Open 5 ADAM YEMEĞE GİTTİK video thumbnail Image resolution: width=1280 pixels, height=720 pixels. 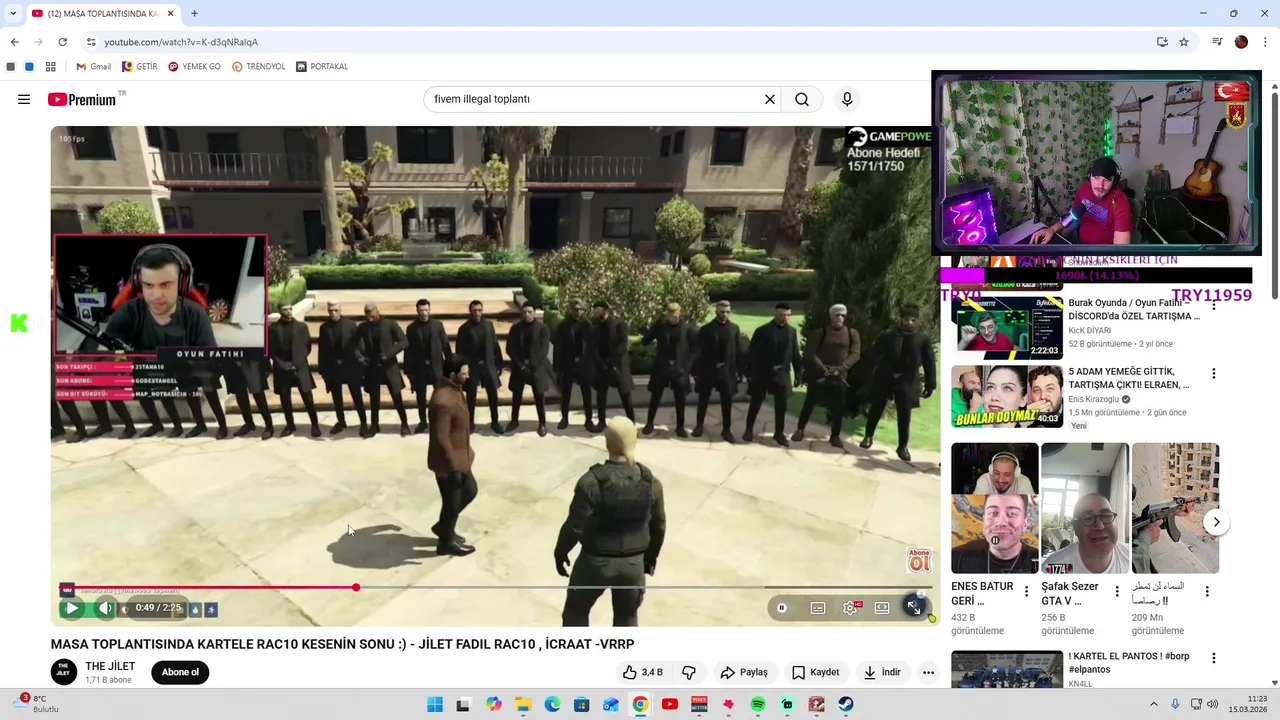(x=1007, y=396)
